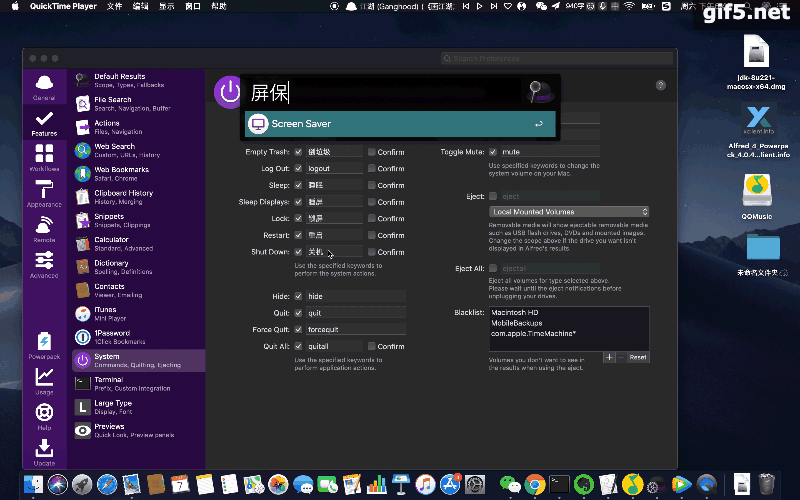Select Web Search feature
800x500 pixels.
click(x=138, y=150)
